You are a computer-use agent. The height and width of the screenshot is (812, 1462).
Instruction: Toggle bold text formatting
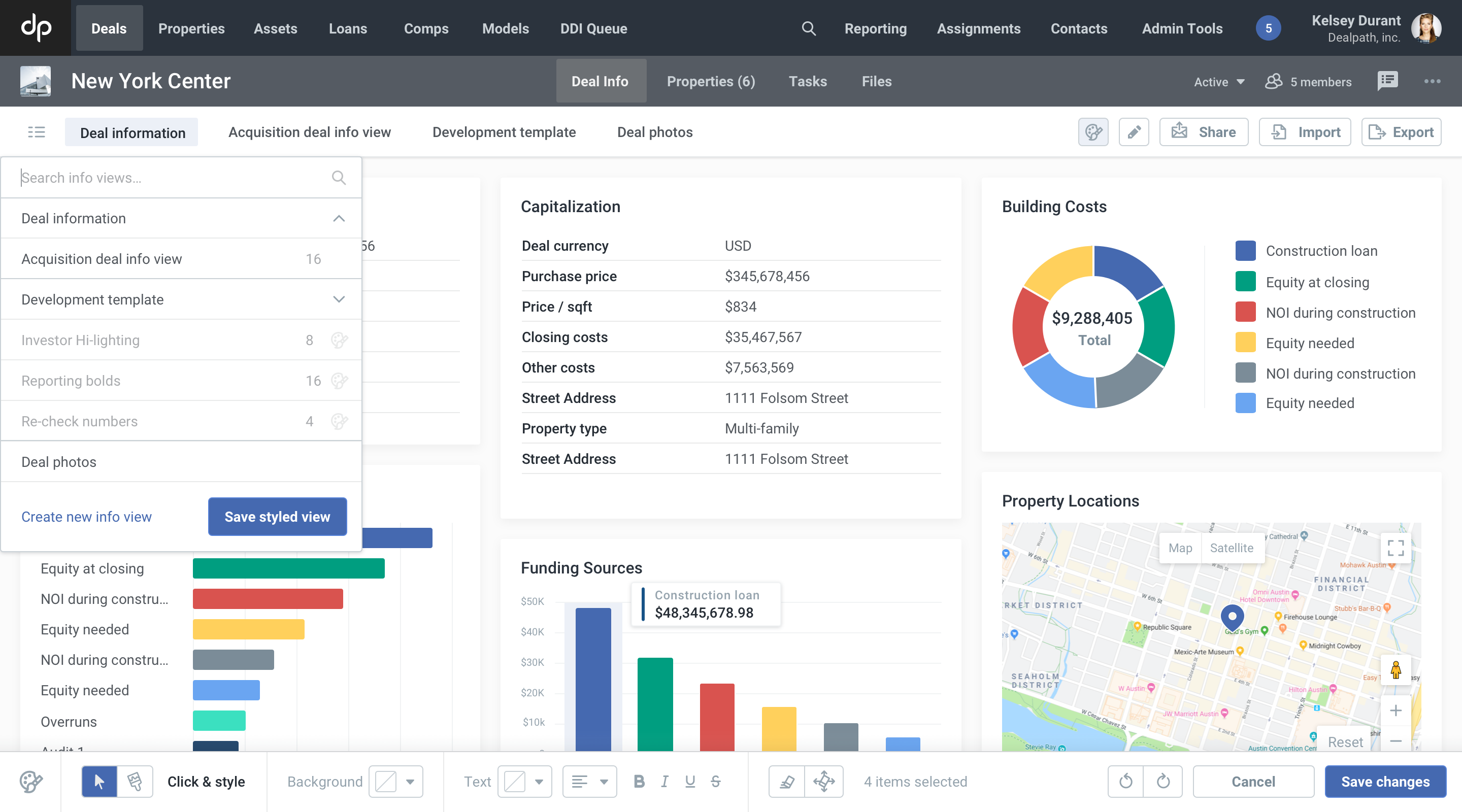coord(639,781)
